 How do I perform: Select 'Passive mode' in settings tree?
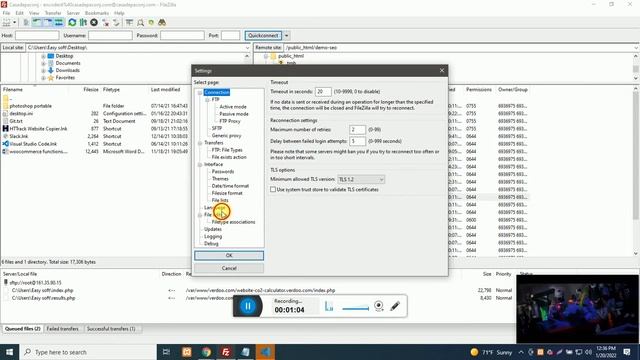[x=234, y=114]
